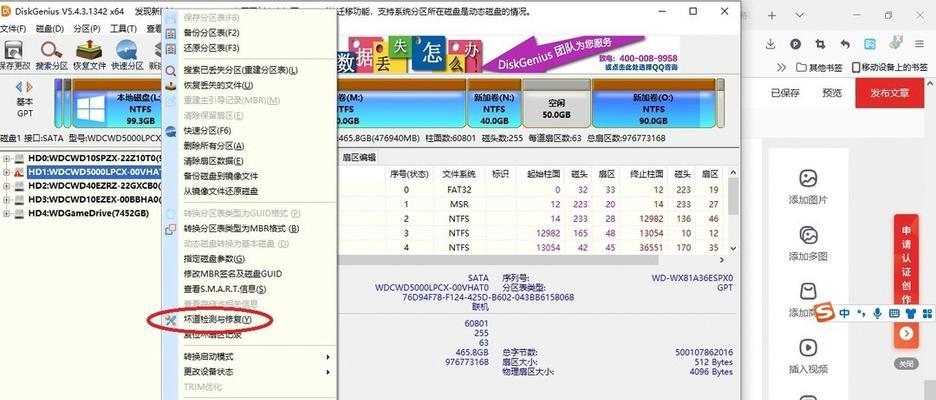This screenshot has width=936, height=400.
Task: Click the browser undo arrow icon
Action: [845, 44]
